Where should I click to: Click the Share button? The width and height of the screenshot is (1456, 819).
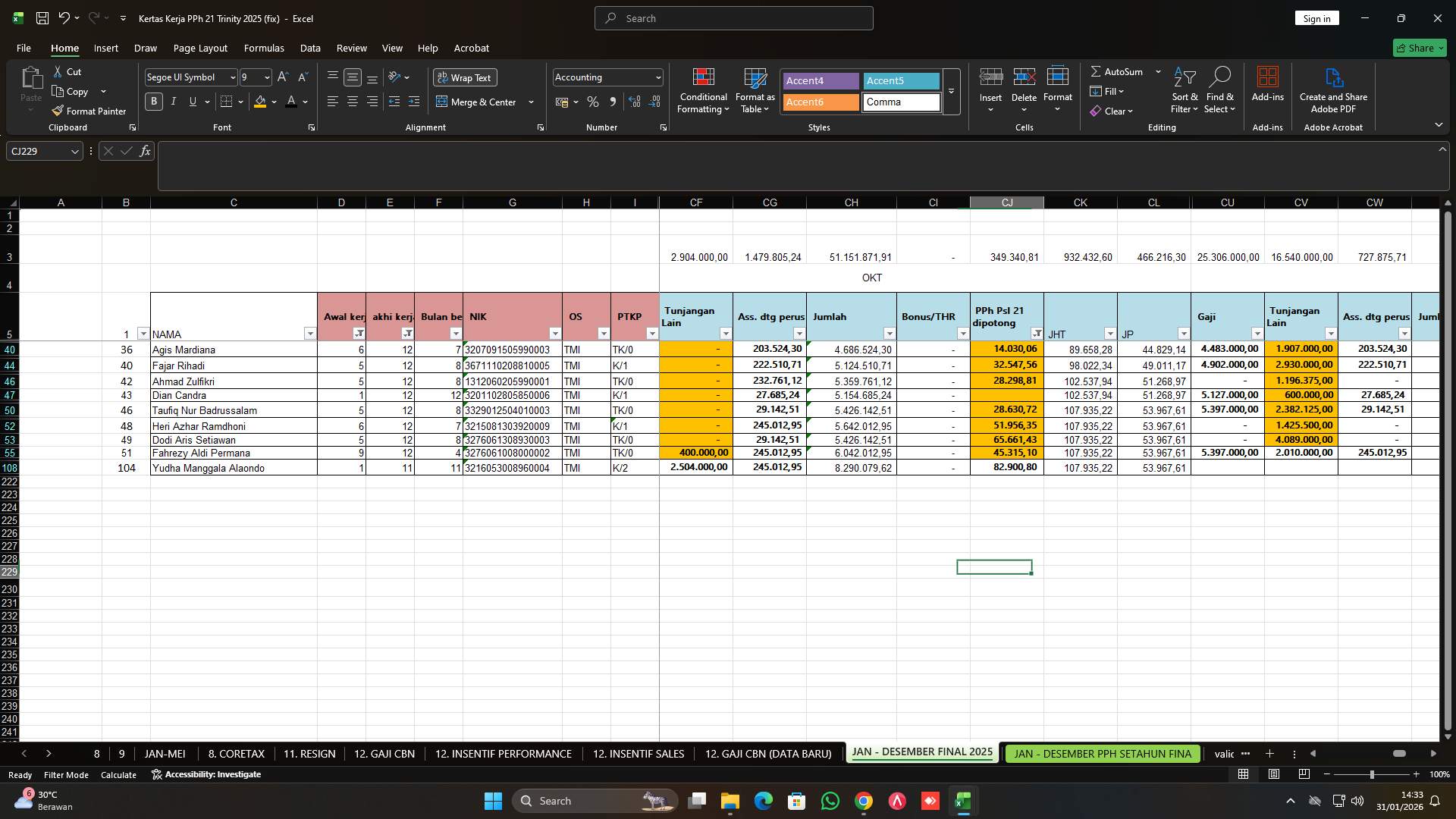pyautogui.click(x=1419, y=48)
